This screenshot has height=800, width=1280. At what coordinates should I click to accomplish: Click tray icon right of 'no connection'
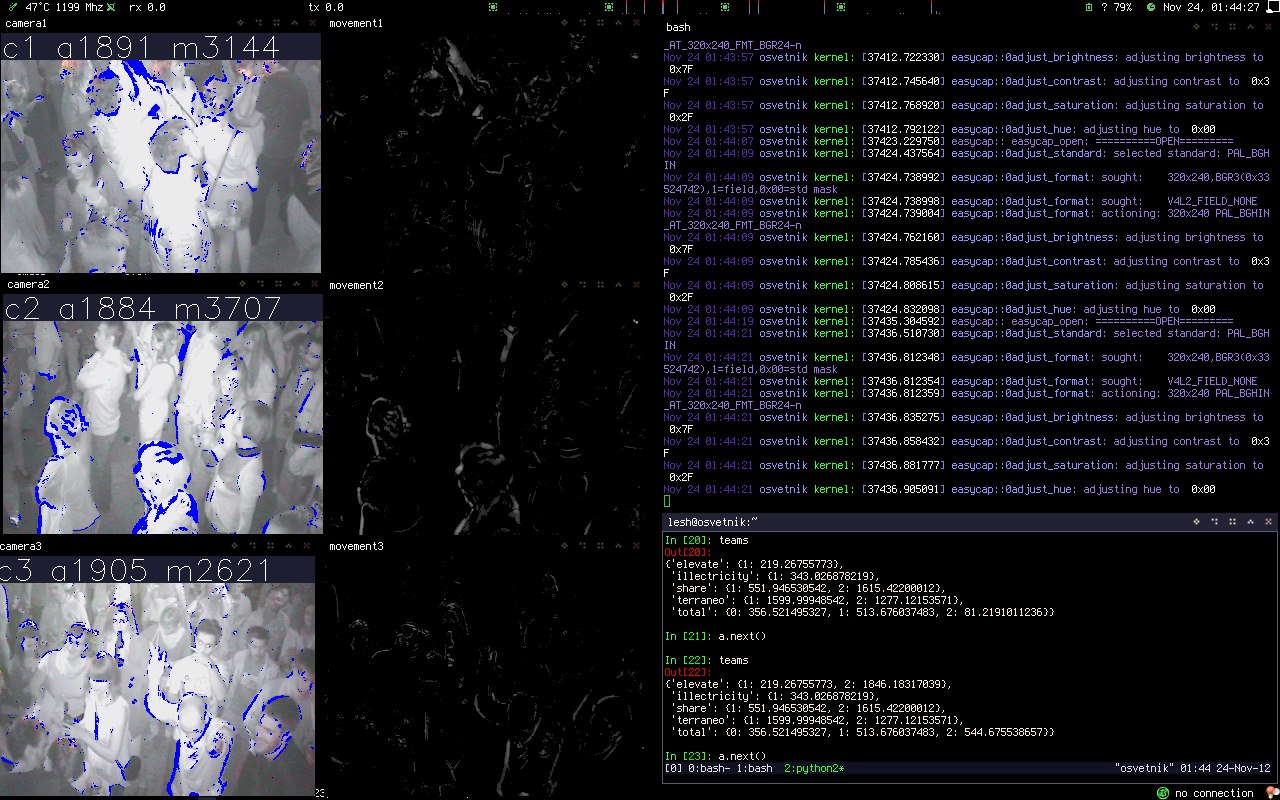(x=1271, y=793)
